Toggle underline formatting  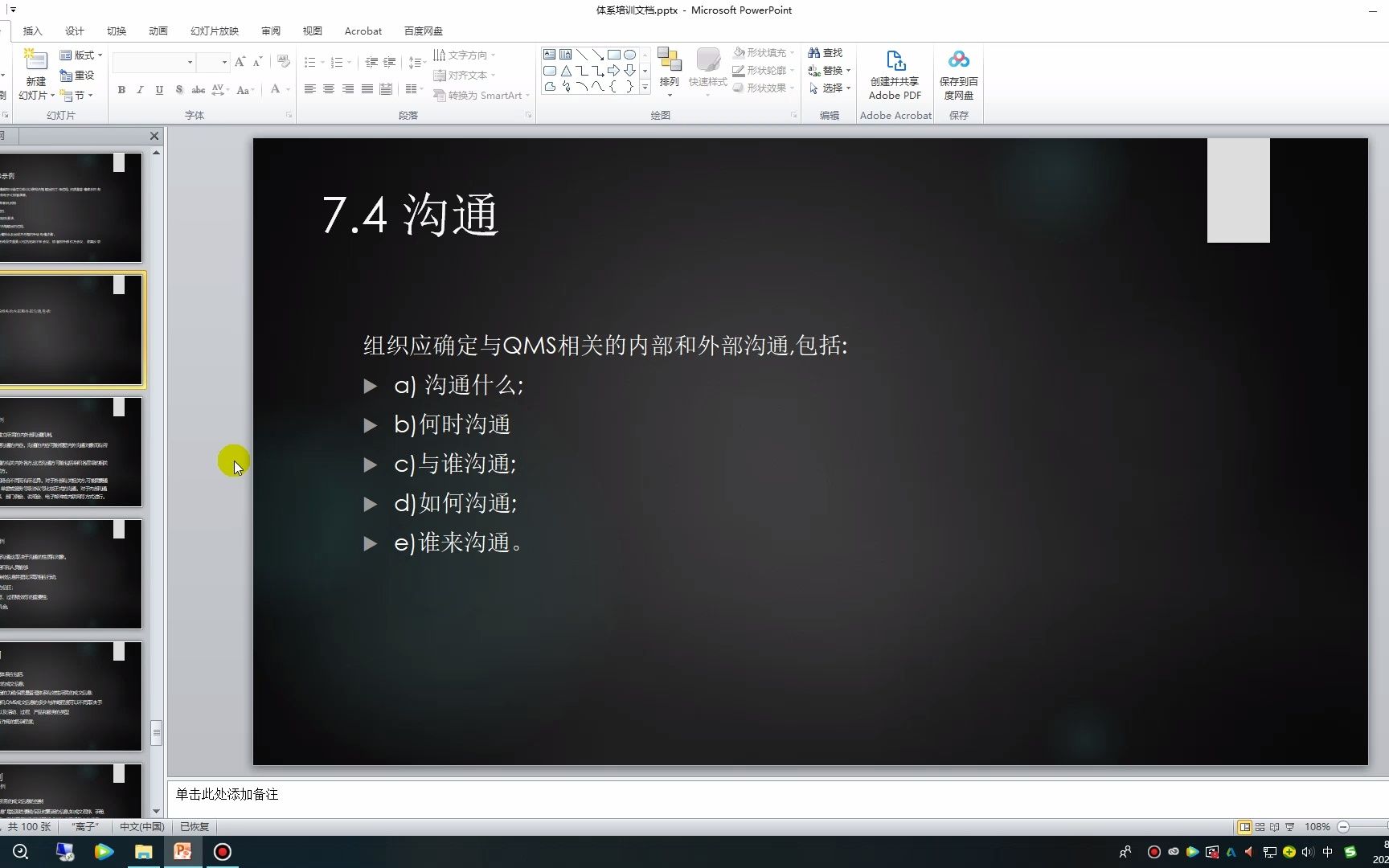pos(159,90)
